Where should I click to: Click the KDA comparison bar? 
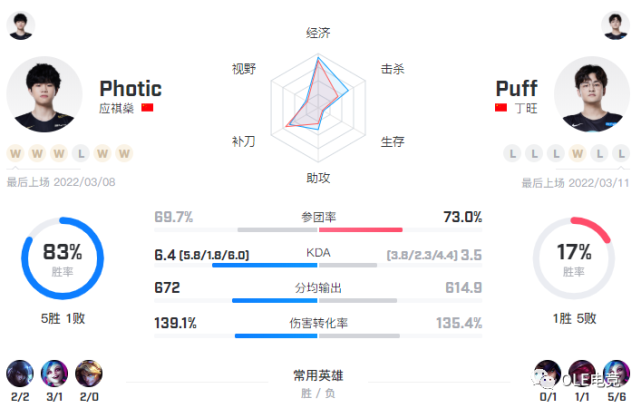(x=318, y=265)
